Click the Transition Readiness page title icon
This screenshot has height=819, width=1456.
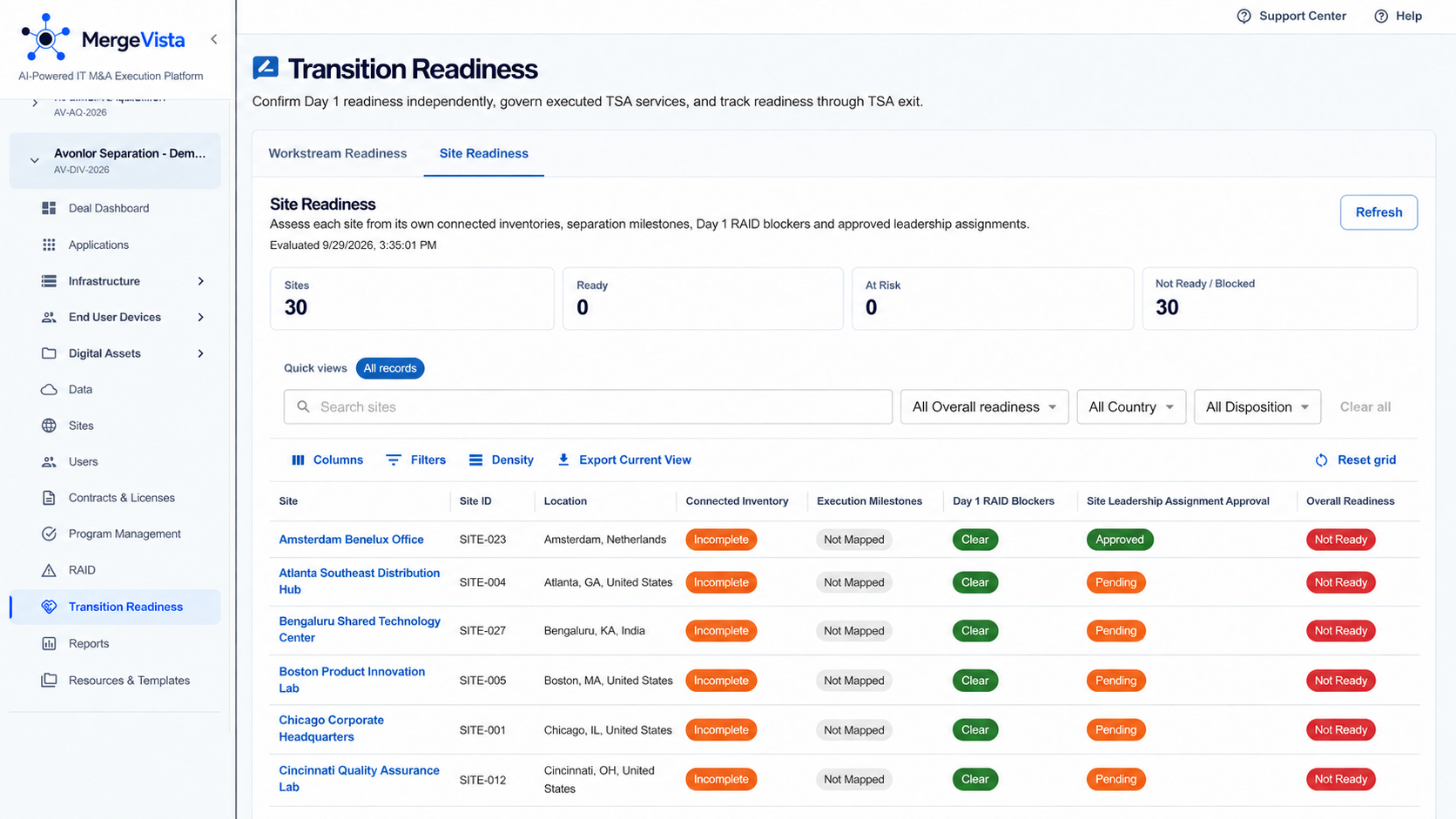click(266, 68)
